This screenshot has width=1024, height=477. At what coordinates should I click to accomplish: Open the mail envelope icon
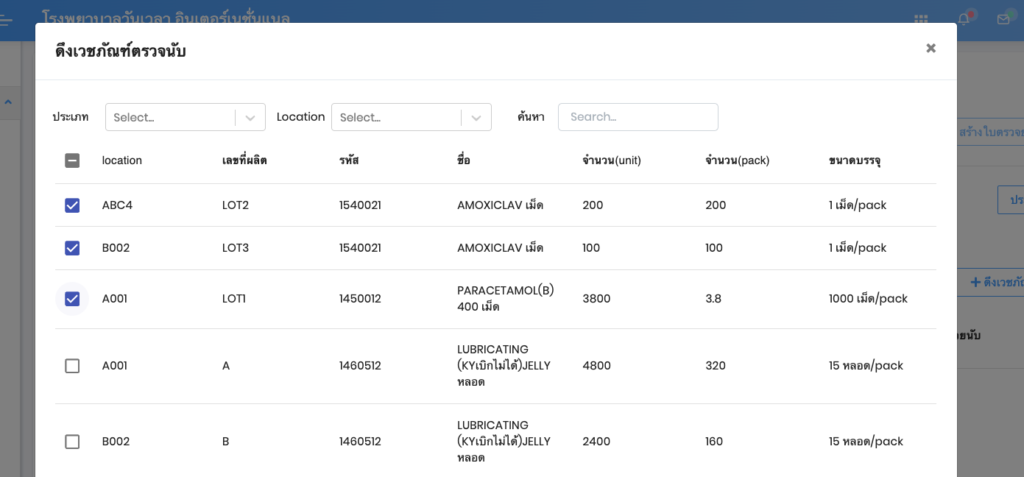1003,19
